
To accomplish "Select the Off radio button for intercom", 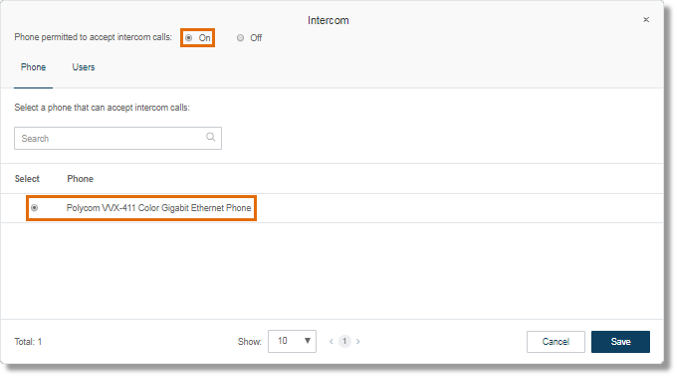I will point(240,38).
